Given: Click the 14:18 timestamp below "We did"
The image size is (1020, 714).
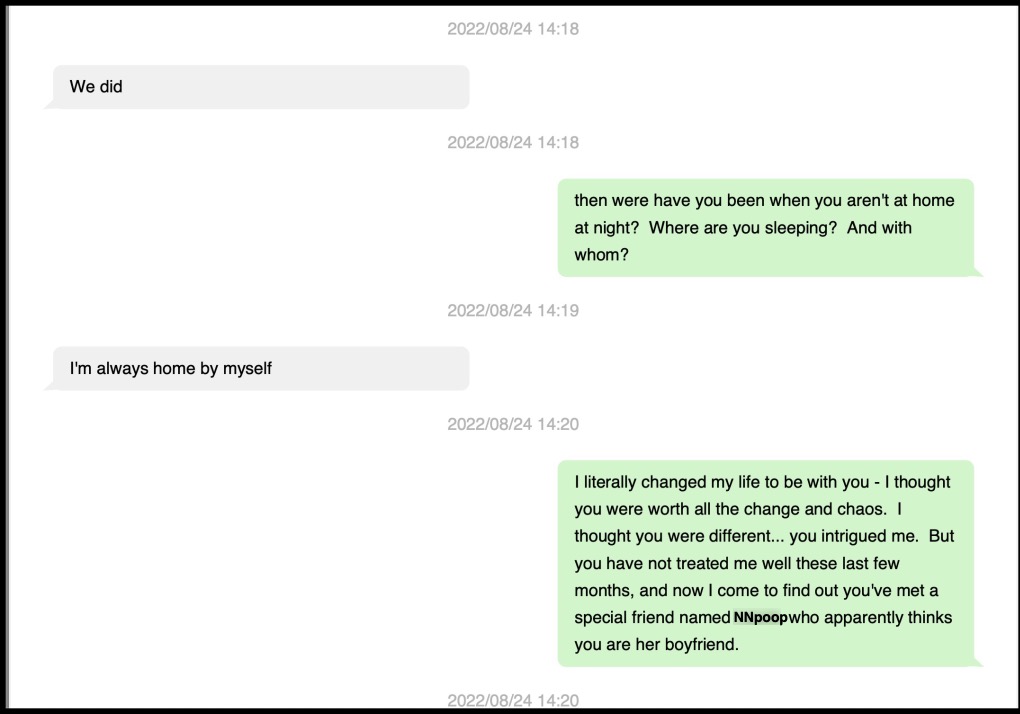Looking at the screenshot, I should click(x=512, y=142).
